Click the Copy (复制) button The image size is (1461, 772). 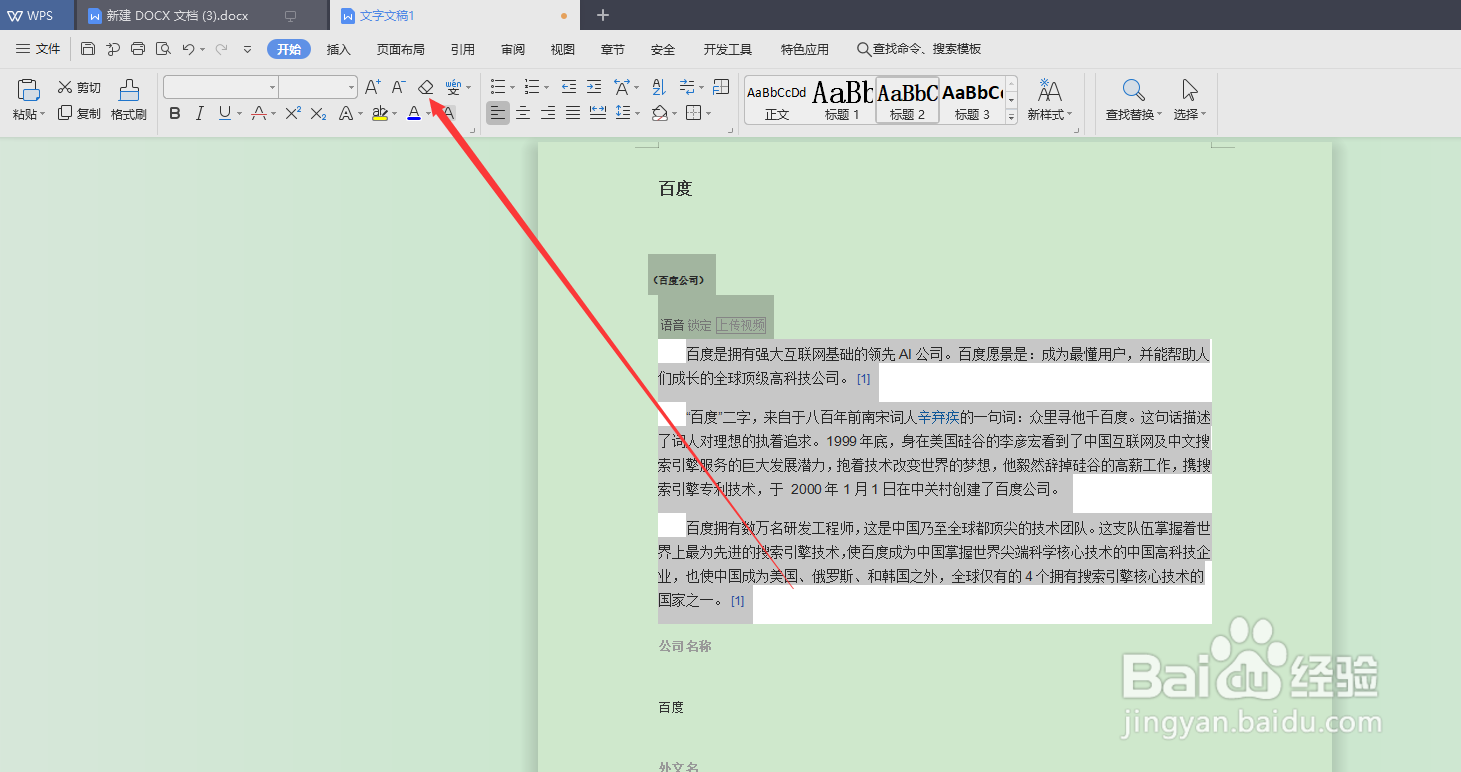pos(79,113)
